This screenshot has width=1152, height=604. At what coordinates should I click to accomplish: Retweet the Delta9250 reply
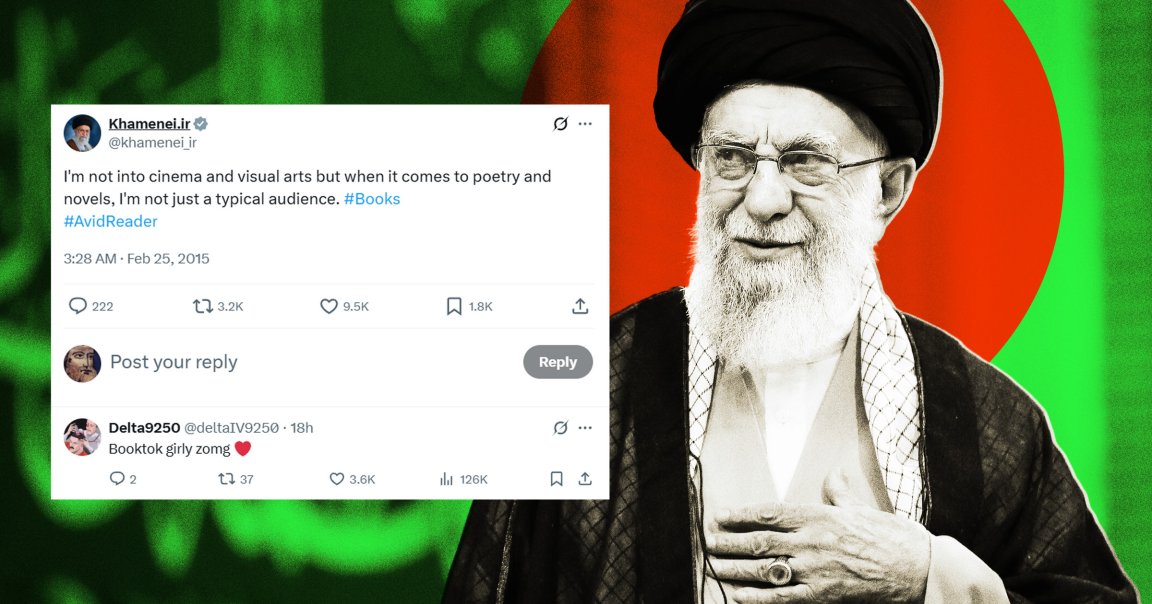226,479
